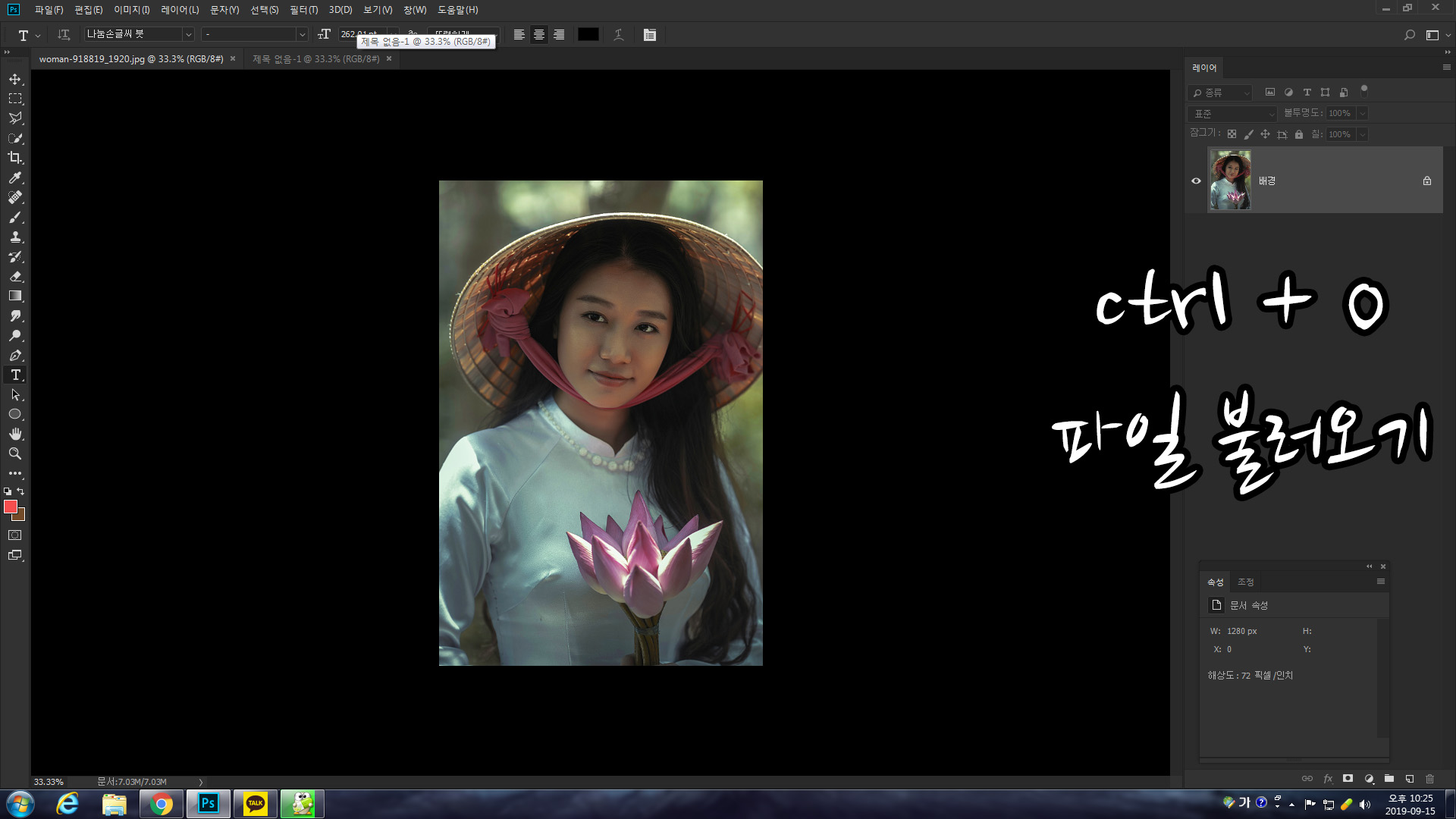The image size is (1456, 819).
Task: Select the Eraser tool
Action: point(15,277)
